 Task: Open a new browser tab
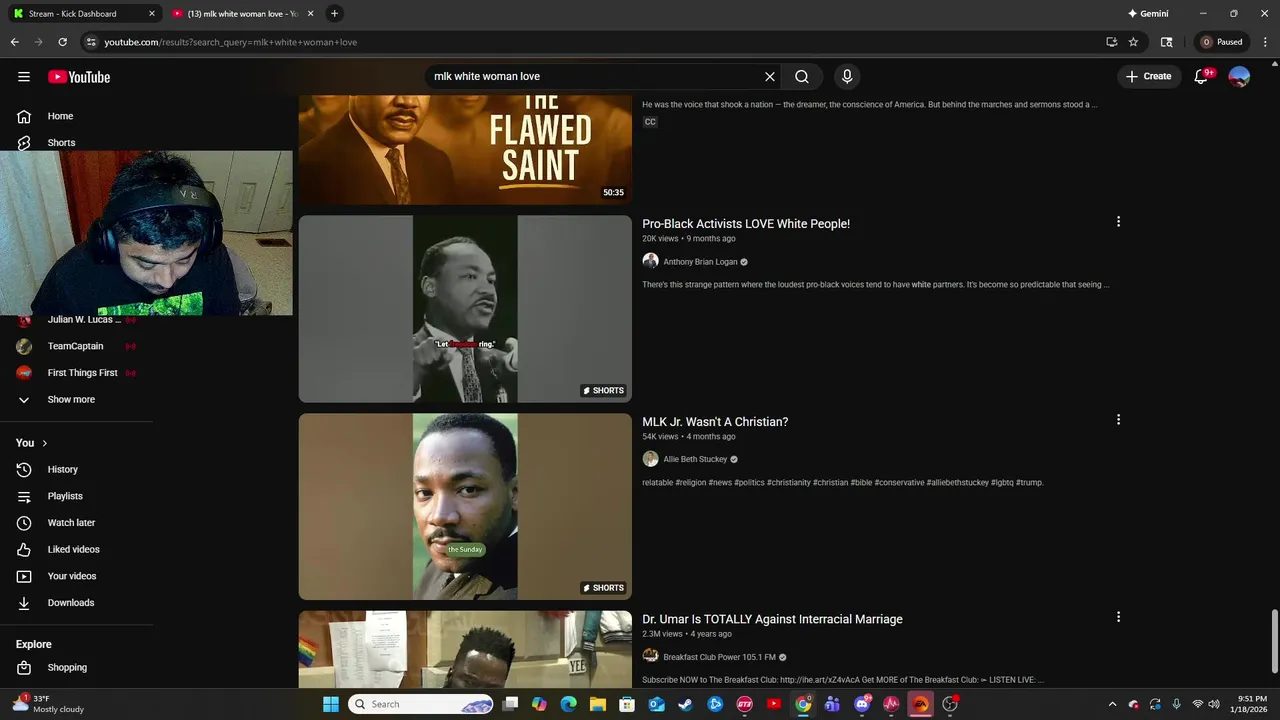coord(334,14)
